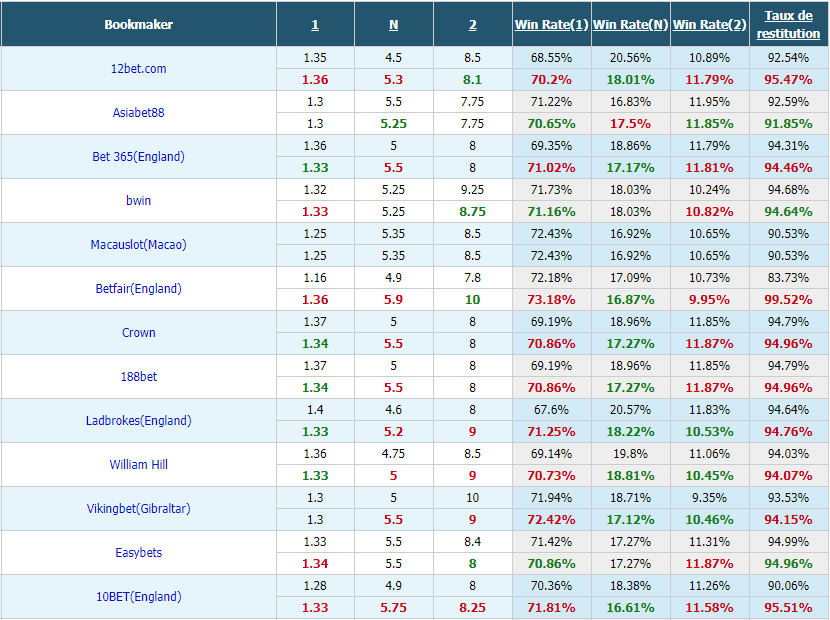Click William Hill's 19.8% draw win rate
Screen dimensions: 830x620
click(630, 453)
